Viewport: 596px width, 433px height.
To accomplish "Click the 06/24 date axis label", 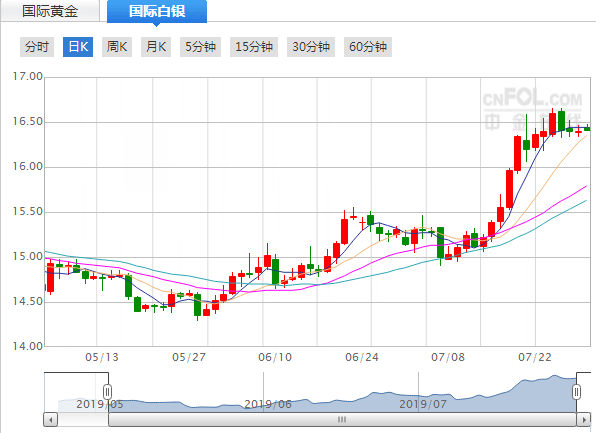I will pos(362,357).
